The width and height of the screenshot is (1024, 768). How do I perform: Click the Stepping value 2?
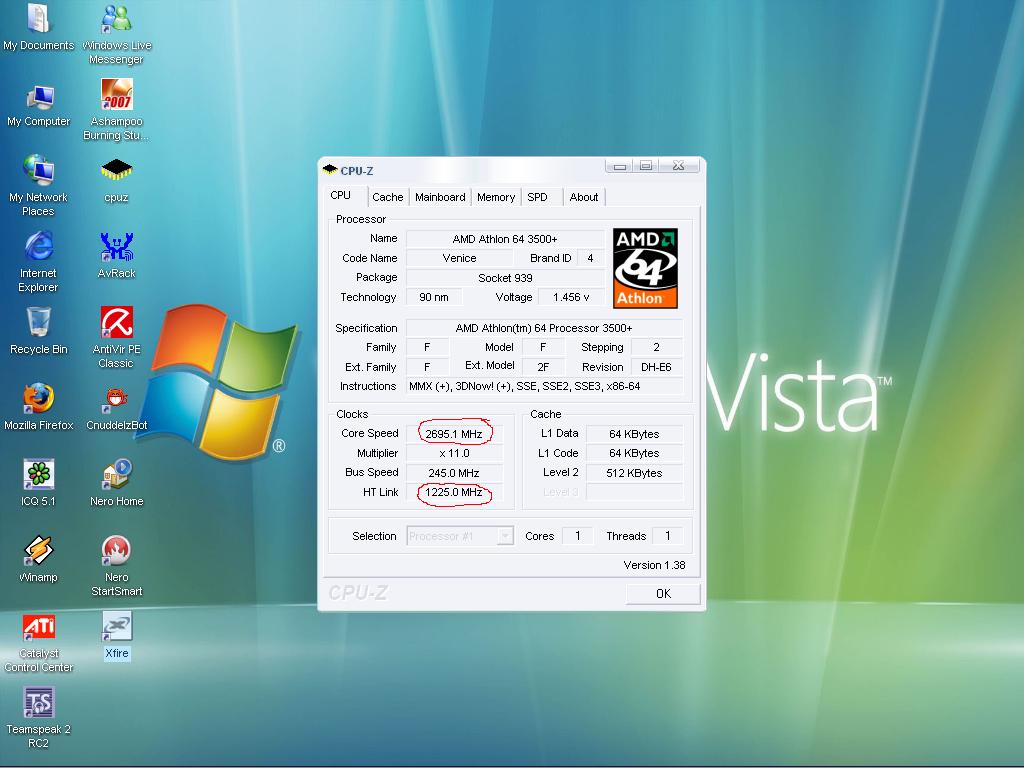click(x=656, y=347)
